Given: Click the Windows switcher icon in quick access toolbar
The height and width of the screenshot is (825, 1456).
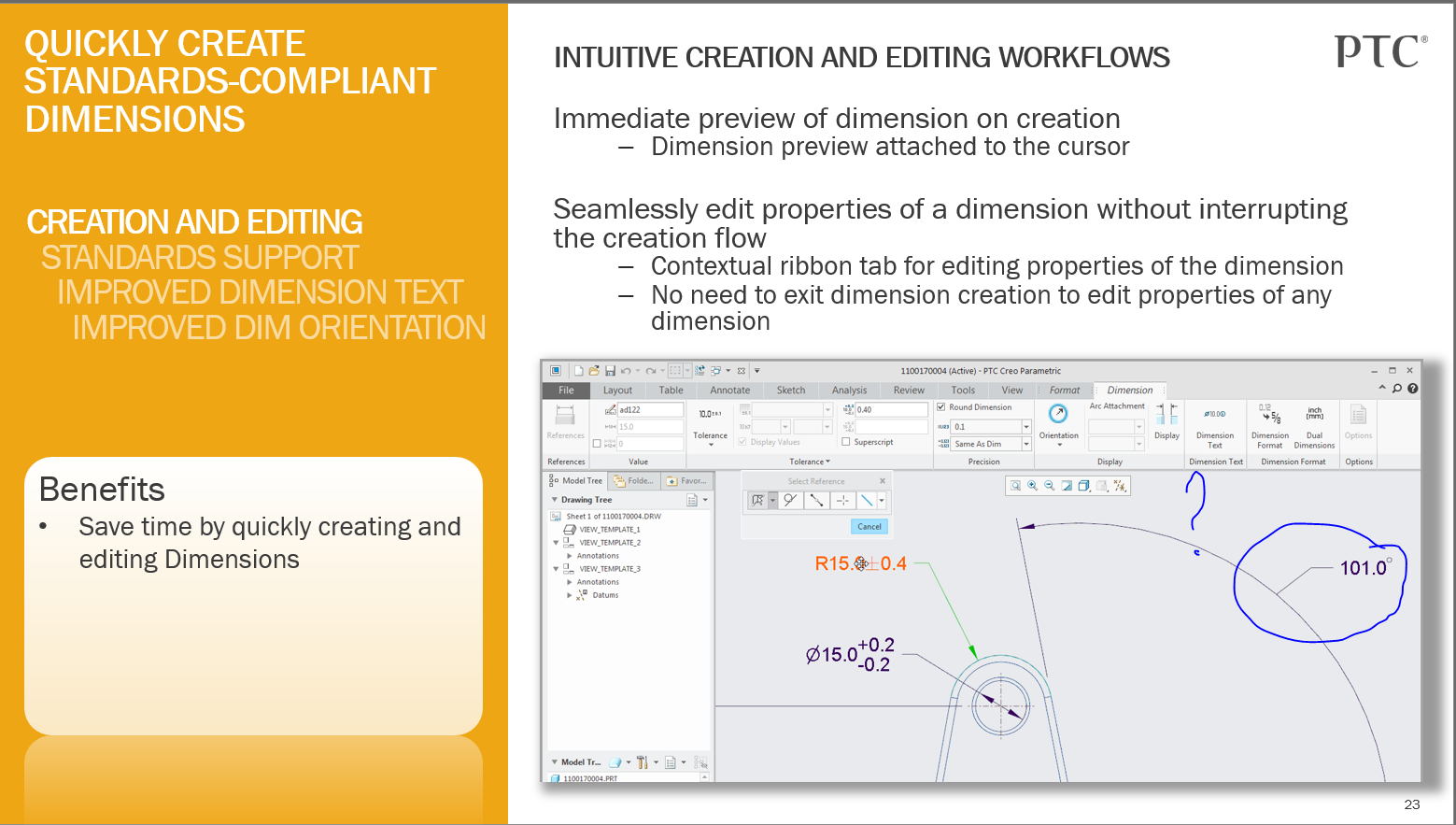Looking at the screenshot, I should [x=715, y=371].
